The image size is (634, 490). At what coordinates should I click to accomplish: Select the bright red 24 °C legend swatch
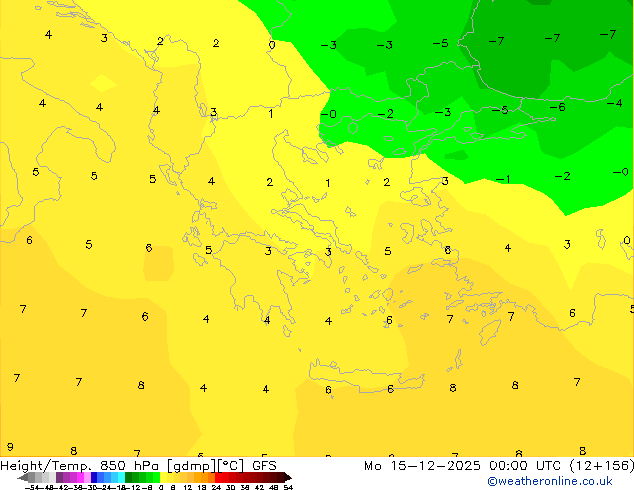pos(218,477)
